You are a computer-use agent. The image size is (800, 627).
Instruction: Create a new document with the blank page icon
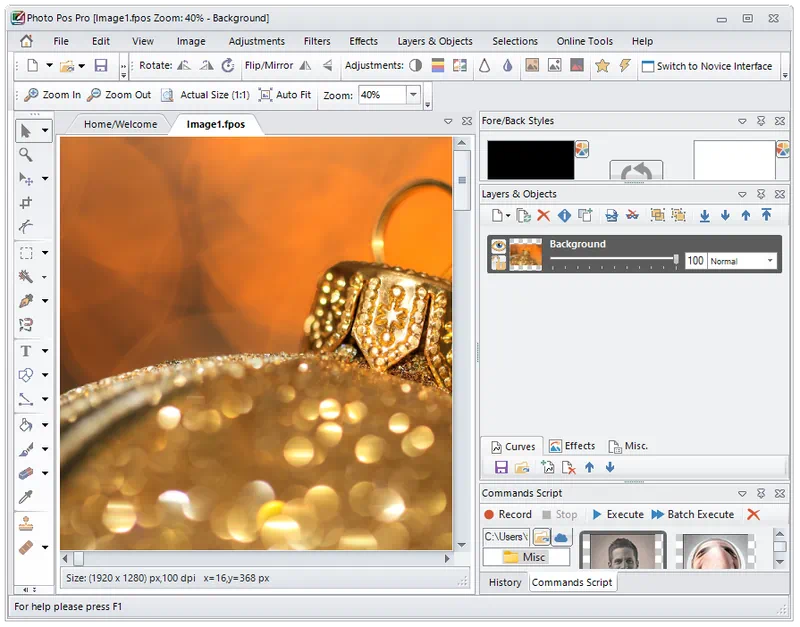coord(33,66)
